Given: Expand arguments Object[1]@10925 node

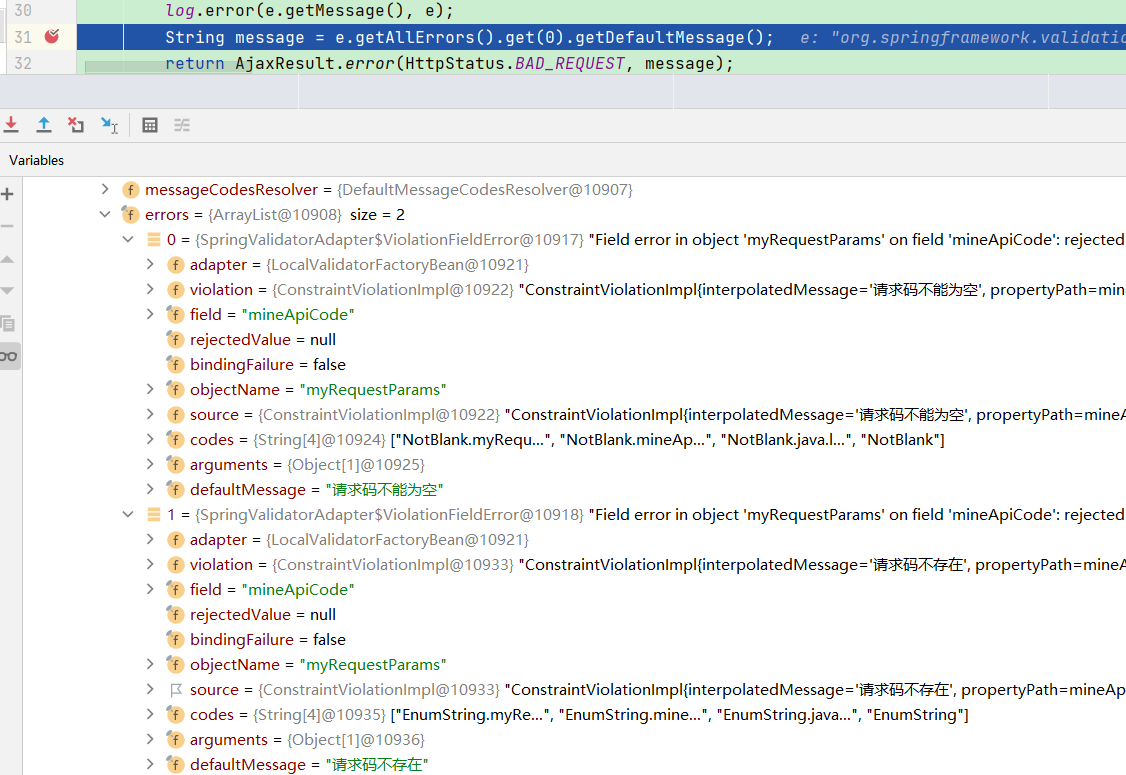Looking at the screenshot, I should tap(150, 464).
